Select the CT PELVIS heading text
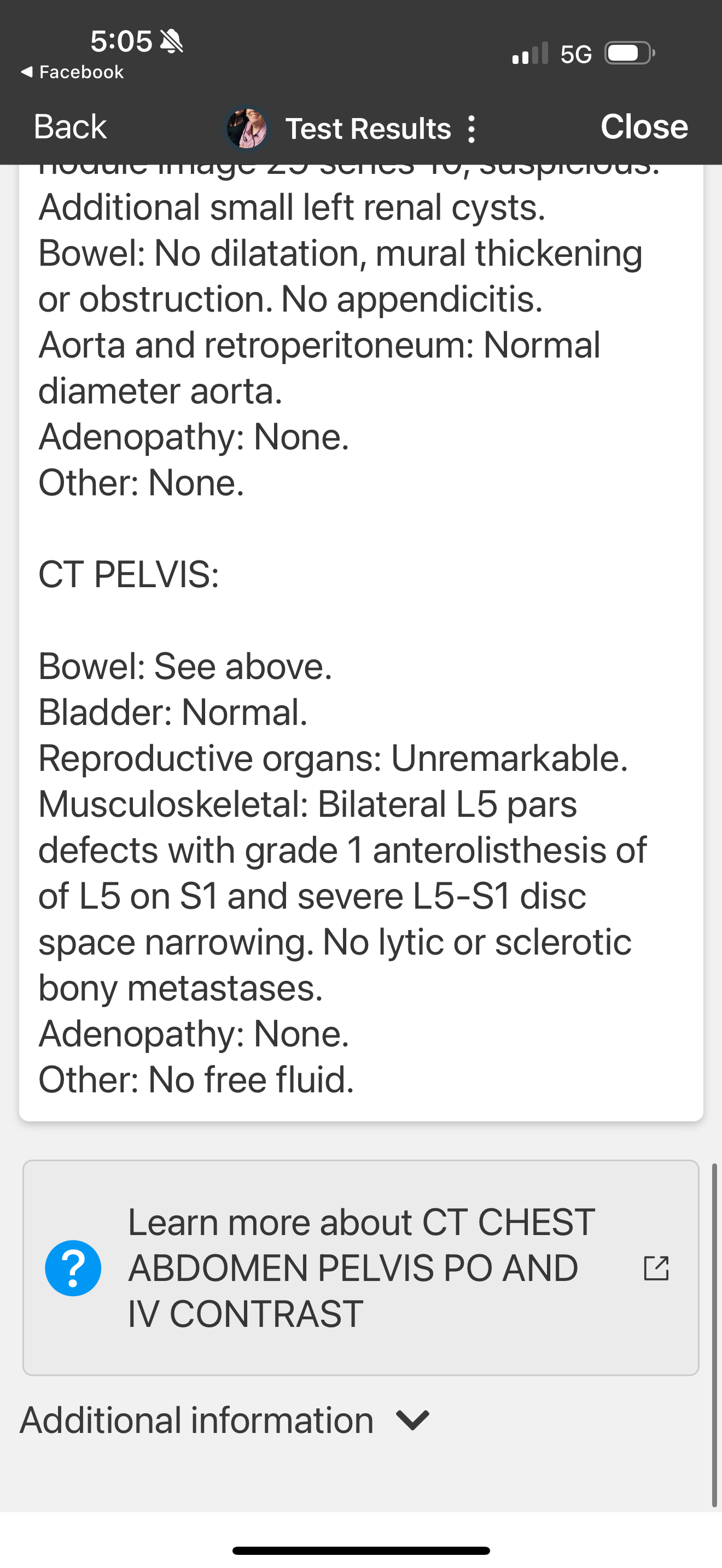722x1568 pixels. 129,574
